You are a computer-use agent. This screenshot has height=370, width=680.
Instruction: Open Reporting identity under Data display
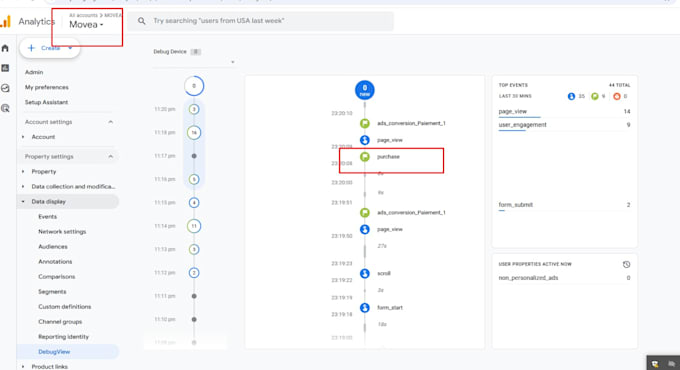[63, 337]
